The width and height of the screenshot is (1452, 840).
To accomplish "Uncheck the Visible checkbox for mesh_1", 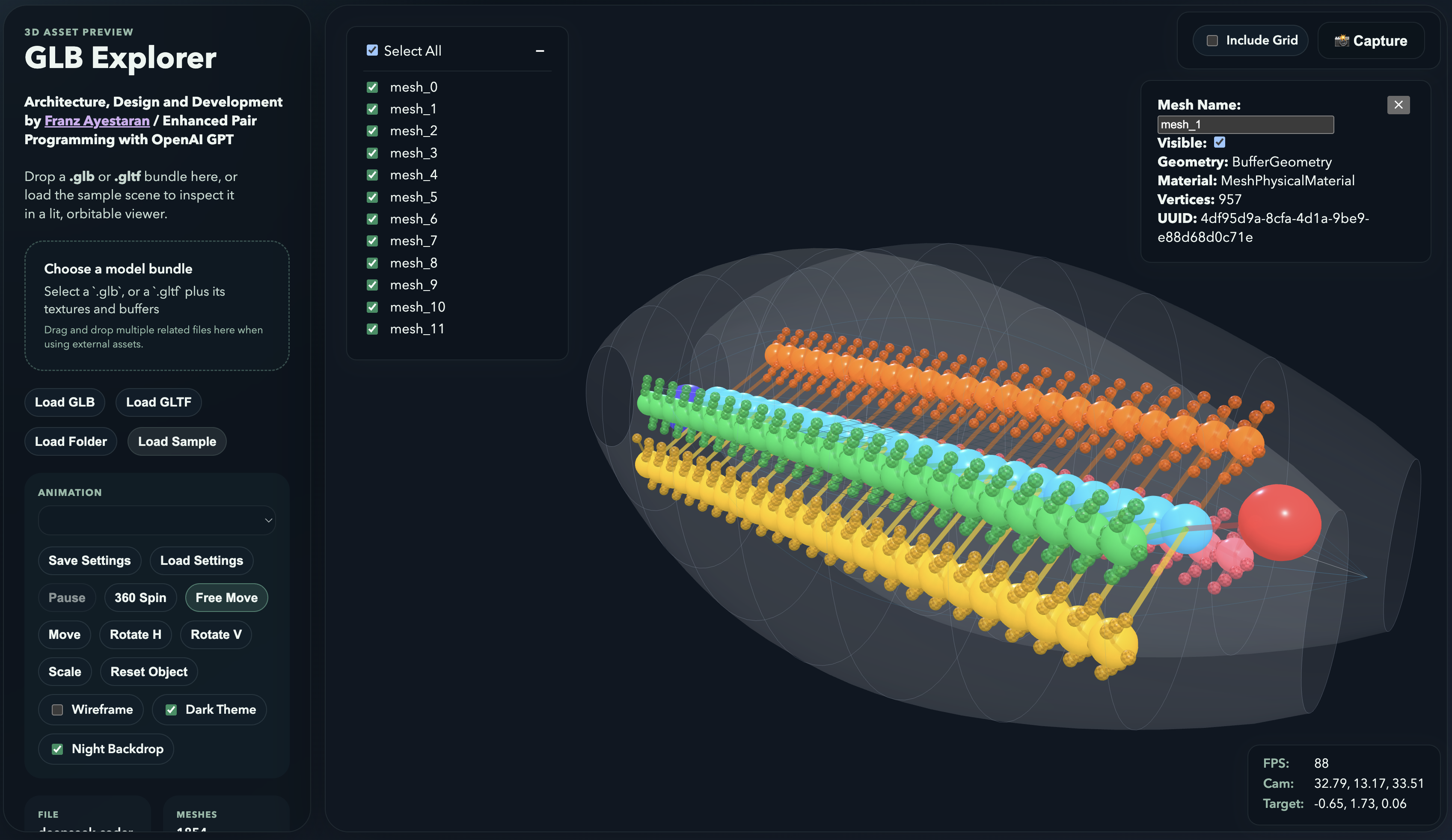I will click(1220, 142).
